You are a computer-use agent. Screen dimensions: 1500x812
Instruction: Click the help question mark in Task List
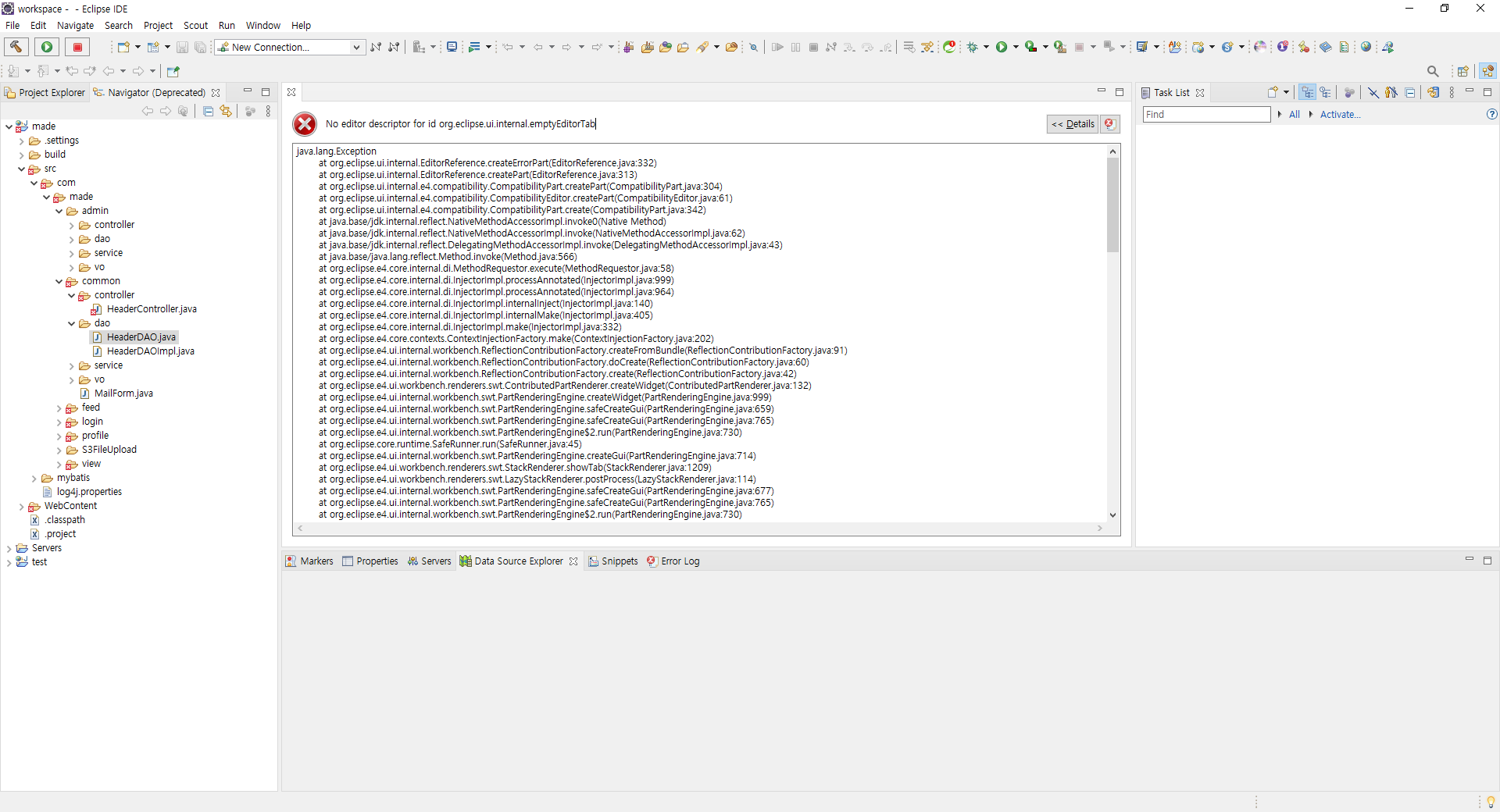[x=1491, y=115]
